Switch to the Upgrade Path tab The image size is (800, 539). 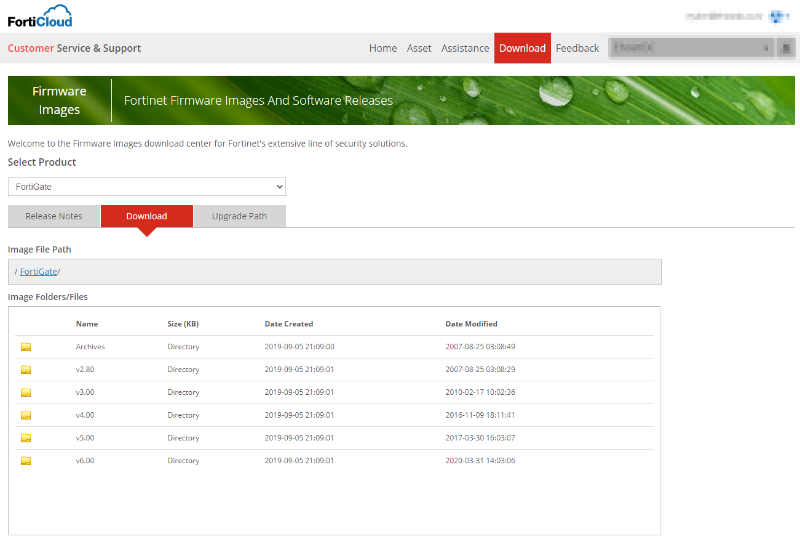pyautogui.click(x=240, y=216)
